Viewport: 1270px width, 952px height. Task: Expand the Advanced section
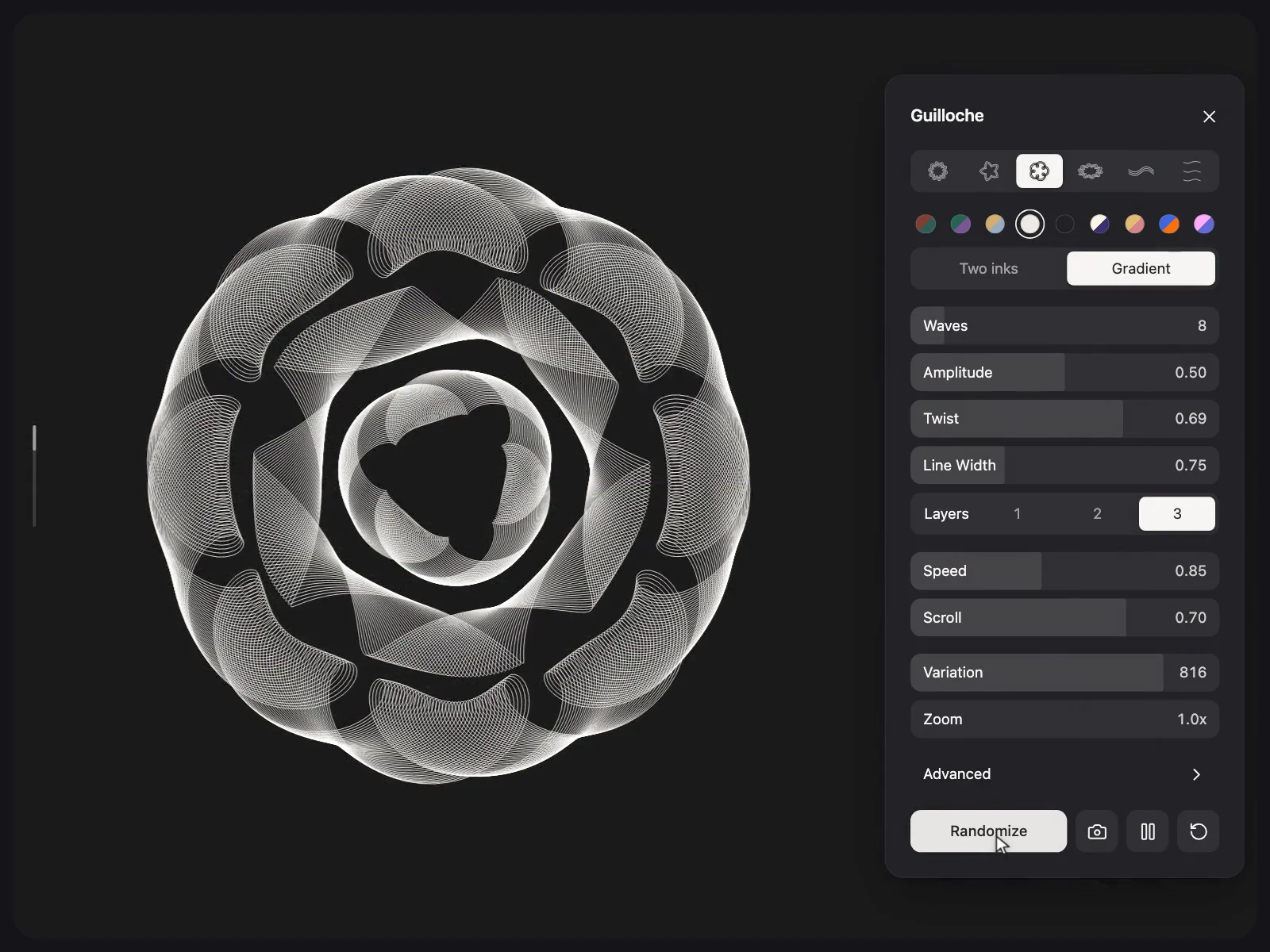[x=1064, y=774]
